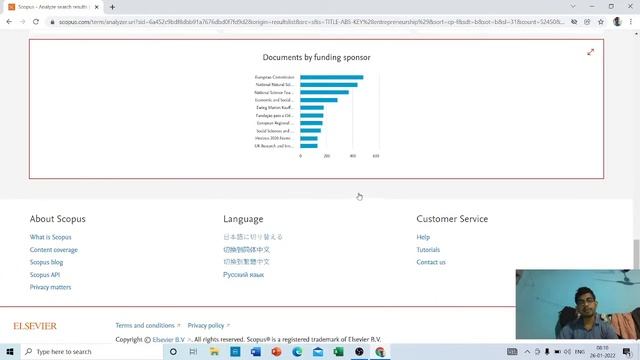Open File Explorer from the taskbar
This screenshot has height=360, width=640.
coord(214,351)
